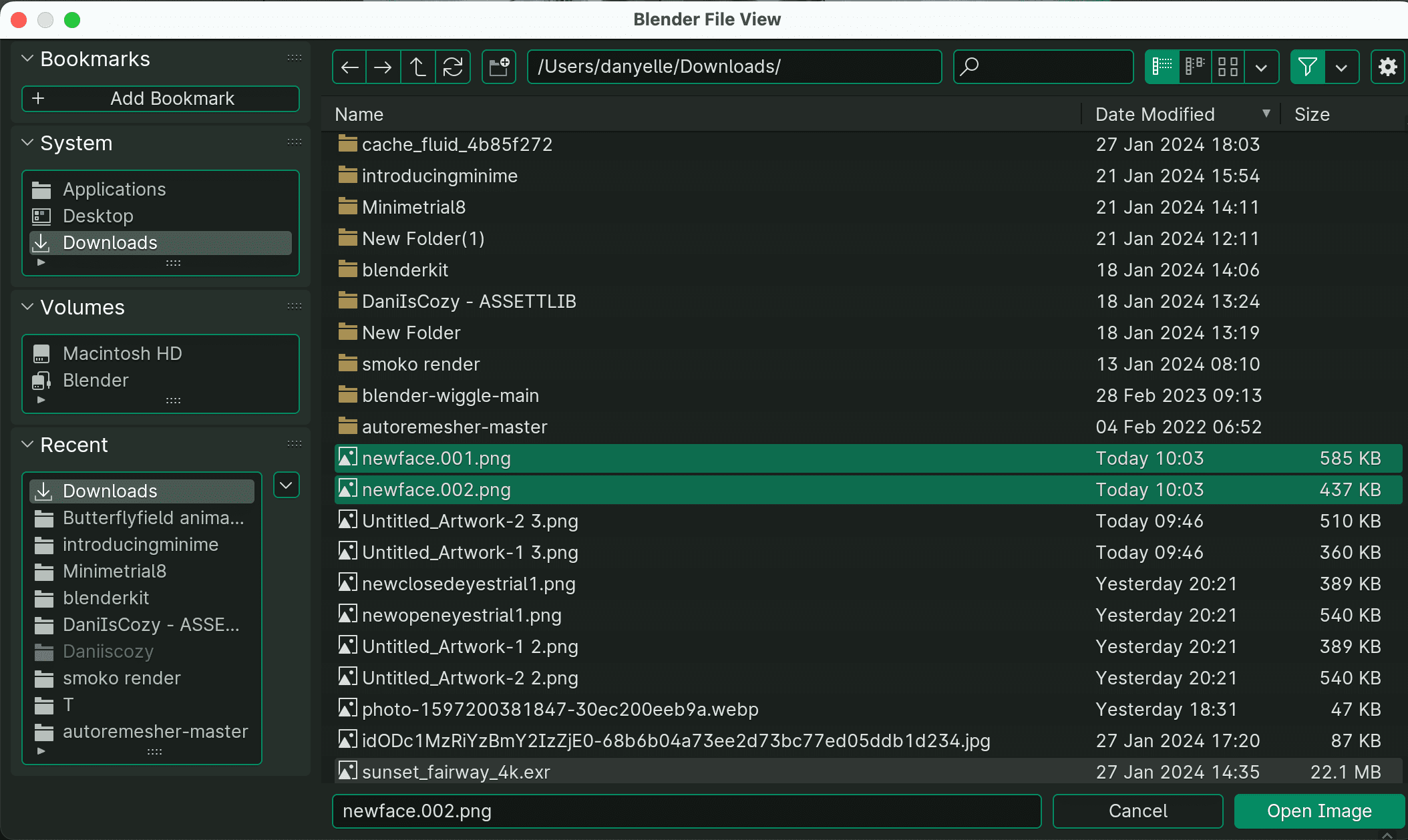Open smoko render recent folder
This screenshot has height=840, width=1408.
(142, 678)
